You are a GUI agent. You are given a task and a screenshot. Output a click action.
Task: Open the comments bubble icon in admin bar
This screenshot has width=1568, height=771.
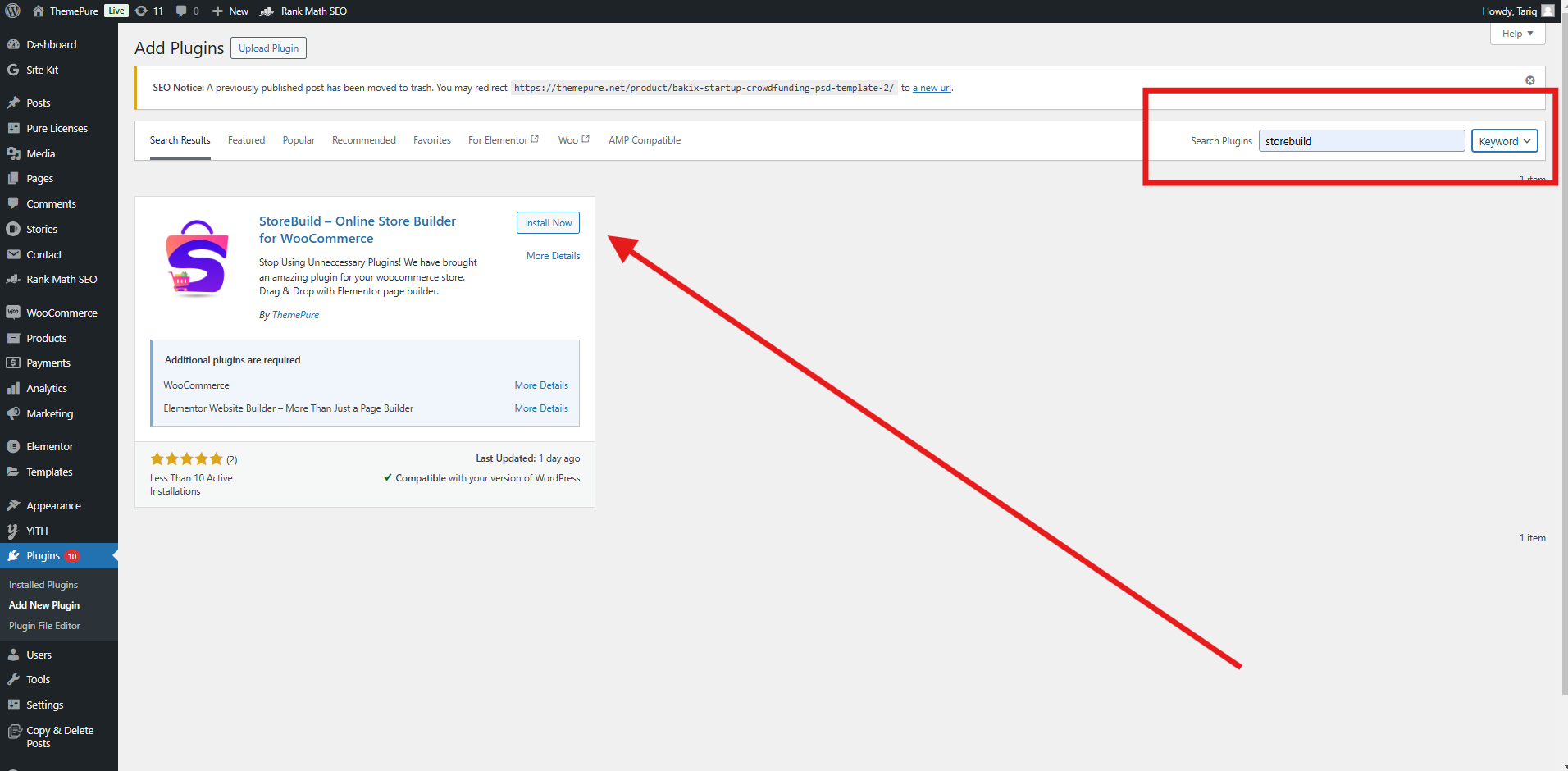tap(181, 11)
